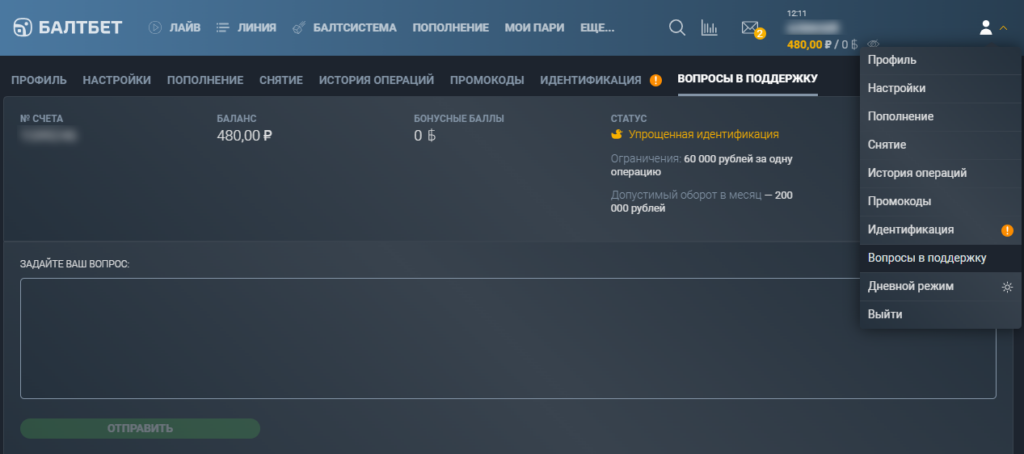Click the Упрощенная идентификация status link
The height and width of the screenshot is (454, 1024).
703,134
